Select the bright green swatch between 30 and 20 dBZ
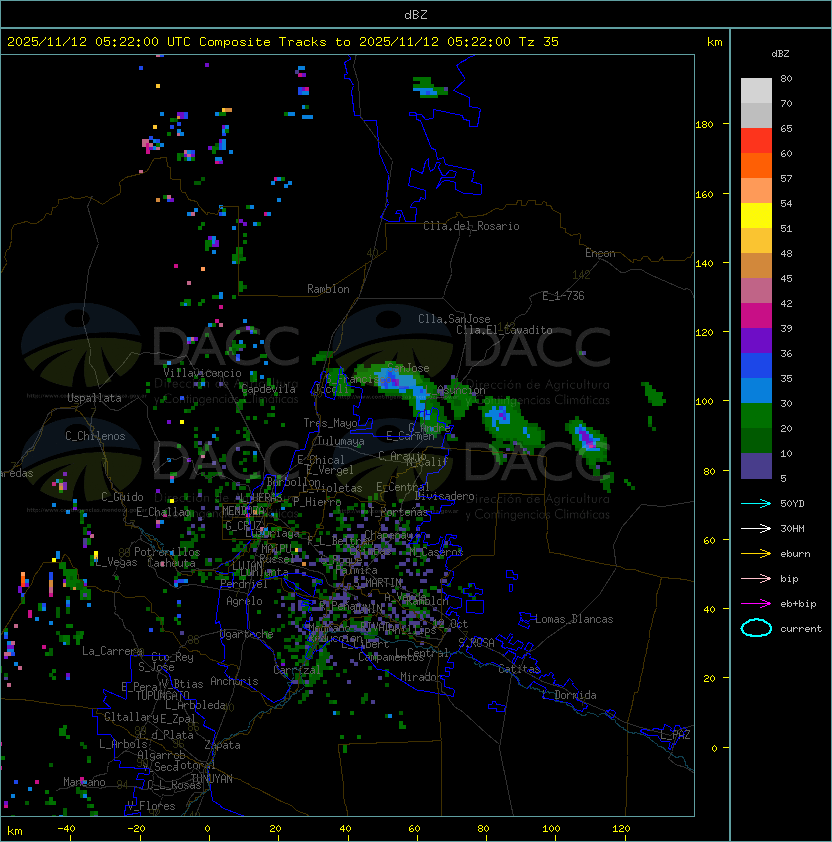 [x=756, y=416]
